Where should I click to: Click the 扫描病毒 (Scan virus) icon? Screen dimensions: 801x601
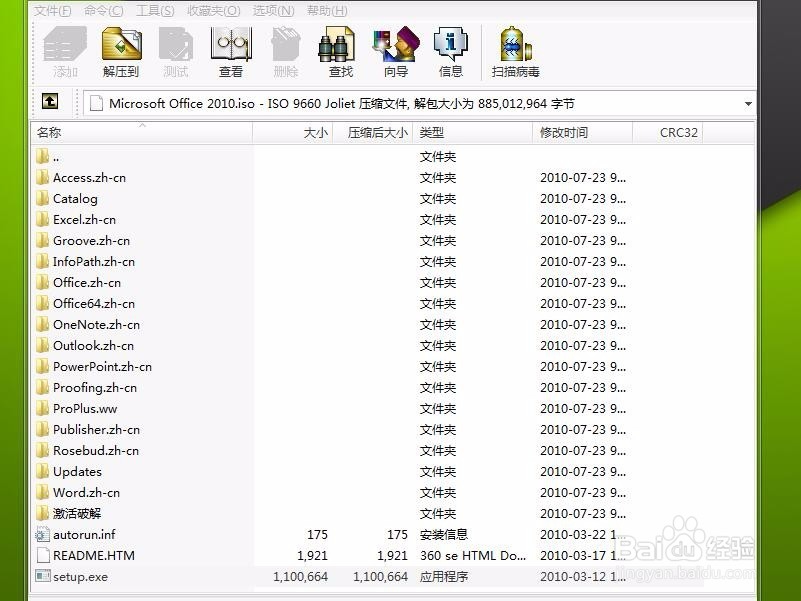pyautogui.click(x=516, y=44)
